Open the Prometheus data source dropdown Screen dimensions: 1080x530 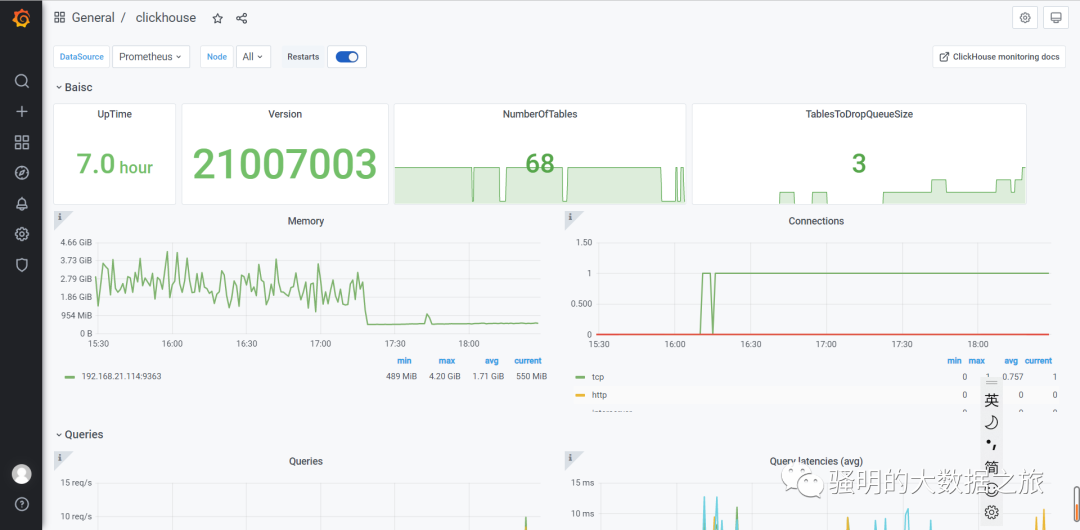[151, 57]
